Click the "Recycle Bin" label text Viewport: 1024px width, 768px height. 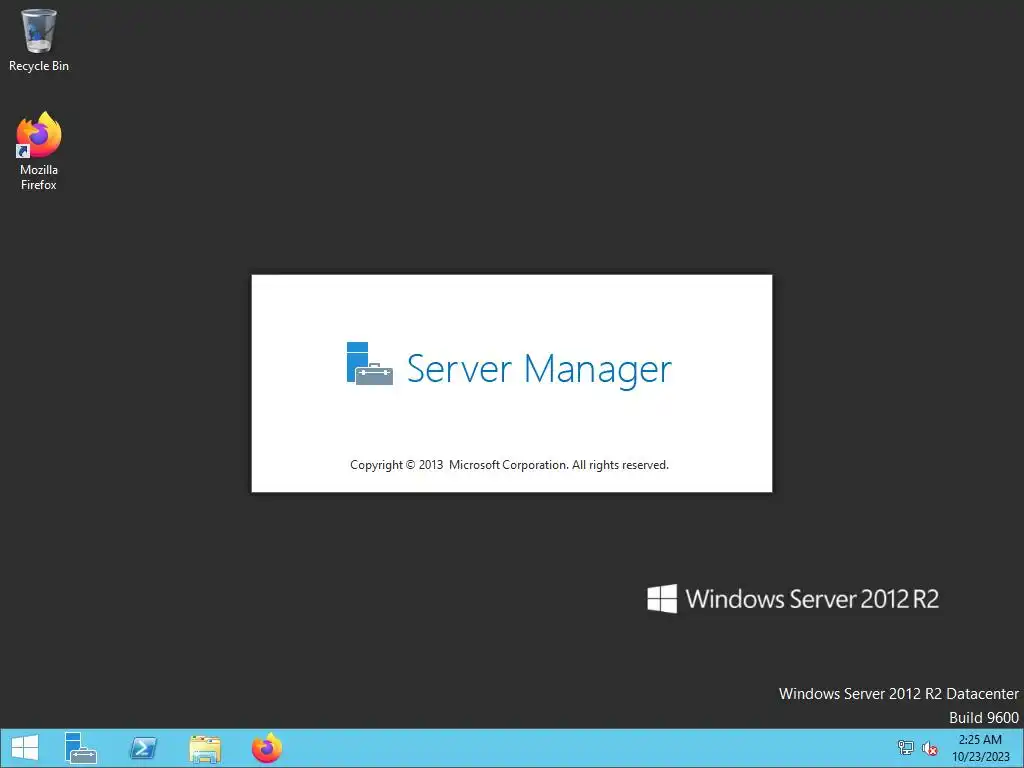coord(39,66)
